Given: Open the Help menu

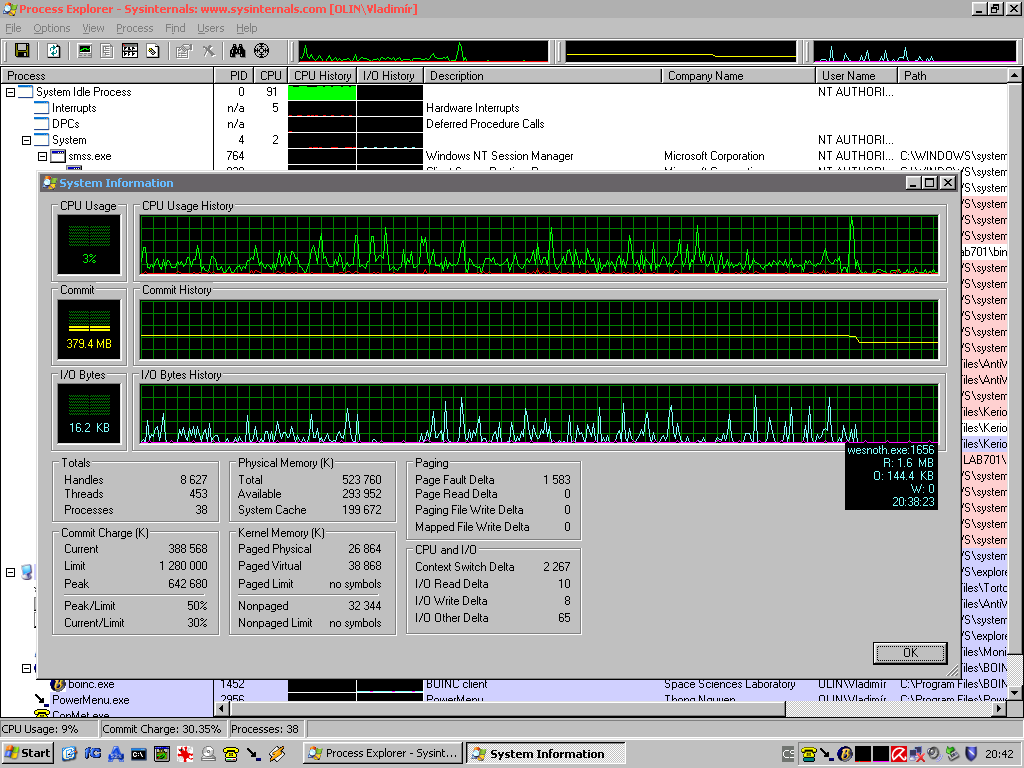Looking at the screenshot, I should (x=246, y=28).
